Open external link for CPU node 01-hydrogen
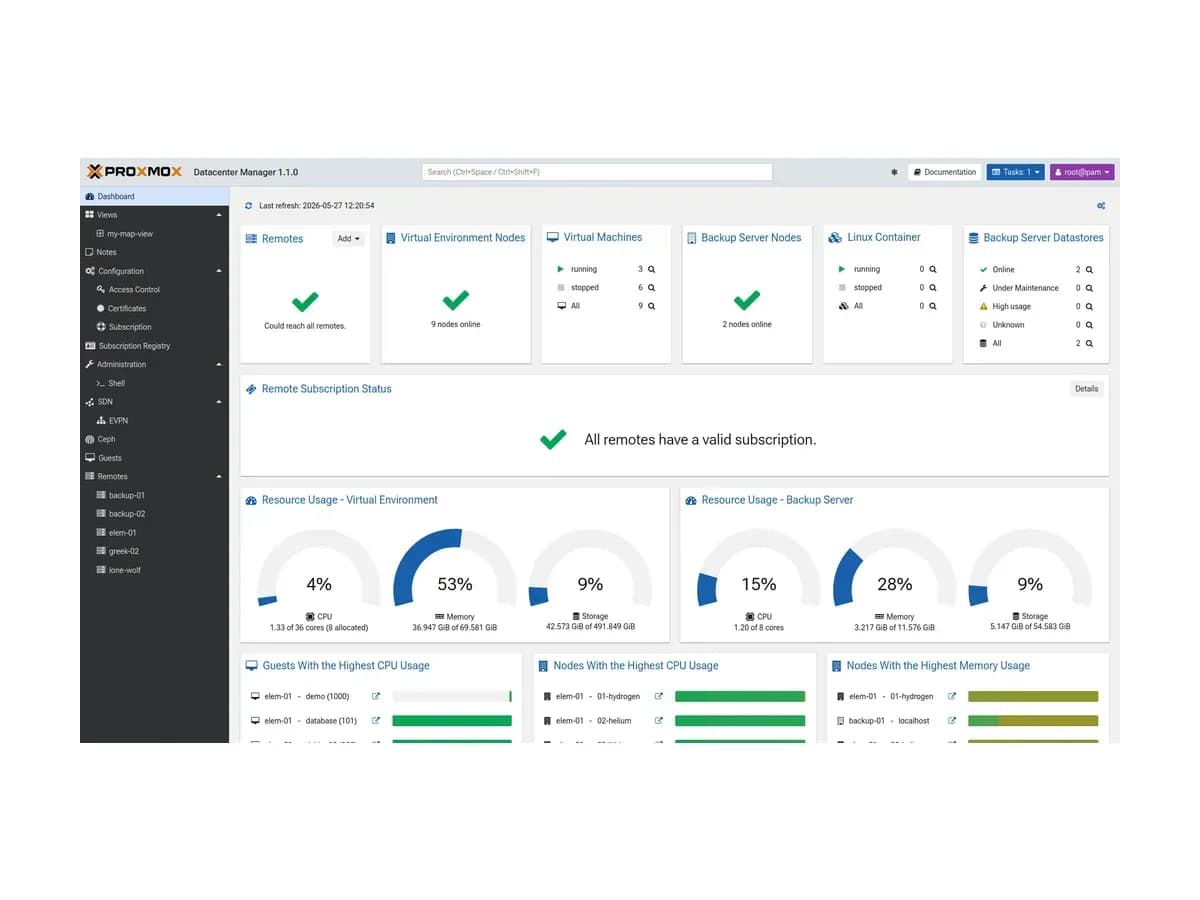Screen dimensions: 1200x900 (x=659, y=696)
